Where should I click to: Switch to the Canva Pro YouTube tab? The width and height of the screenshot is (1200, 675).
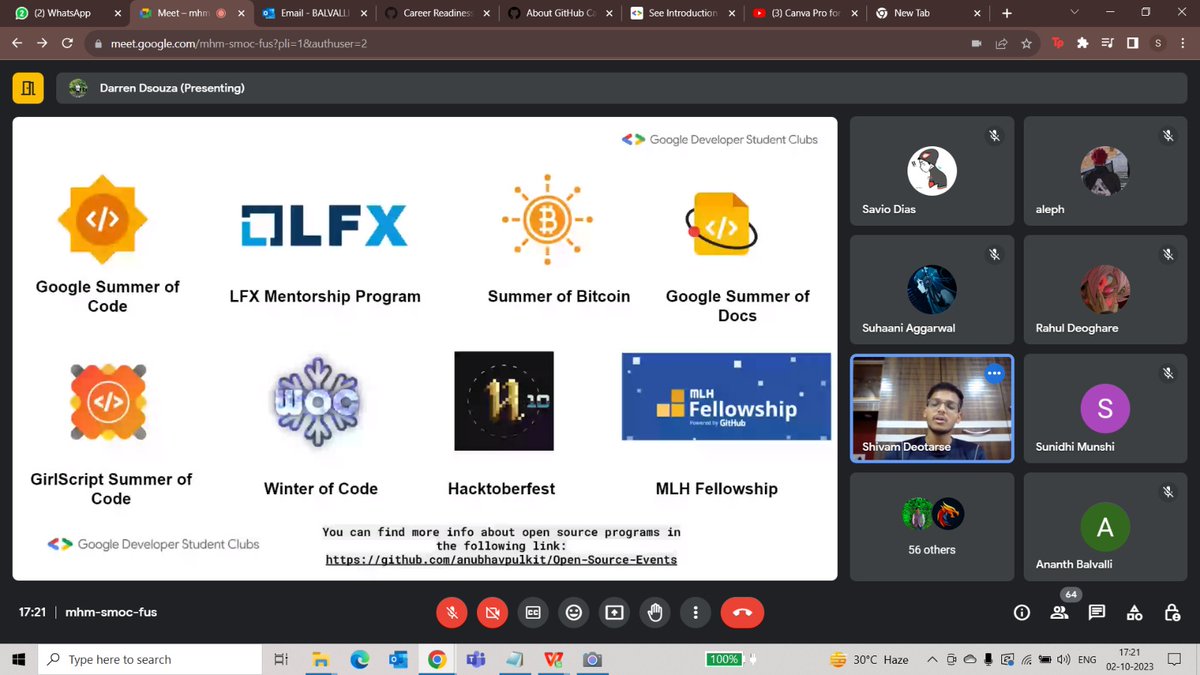[803, 14]
